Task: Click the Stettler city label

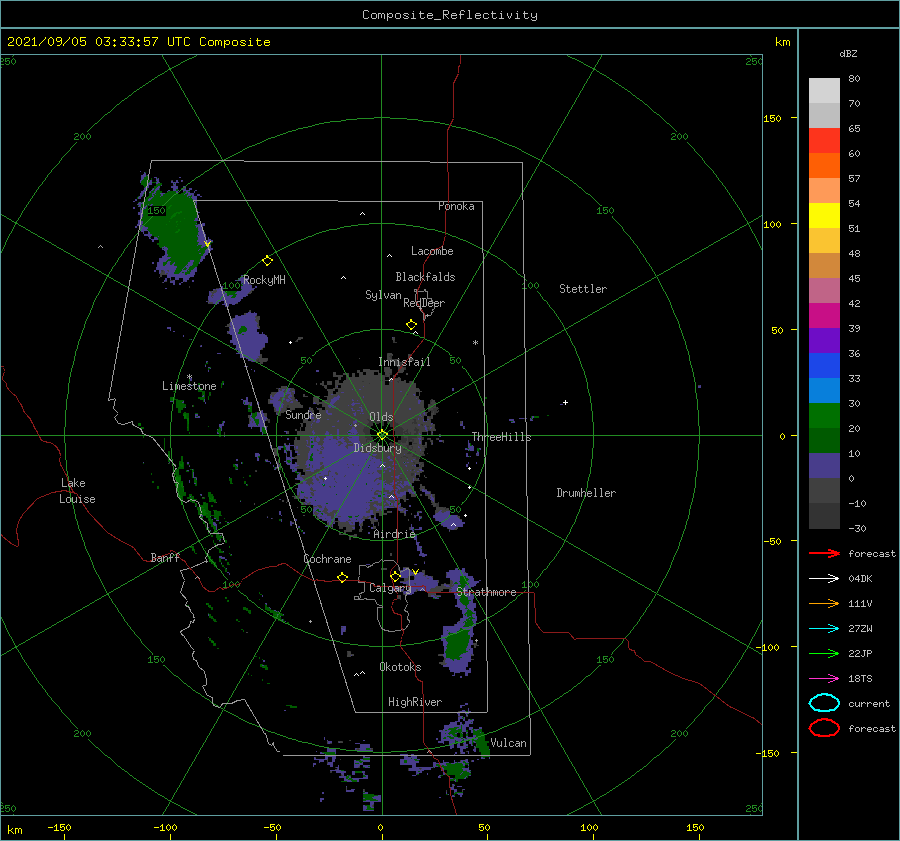Action: tap(583, 289)
